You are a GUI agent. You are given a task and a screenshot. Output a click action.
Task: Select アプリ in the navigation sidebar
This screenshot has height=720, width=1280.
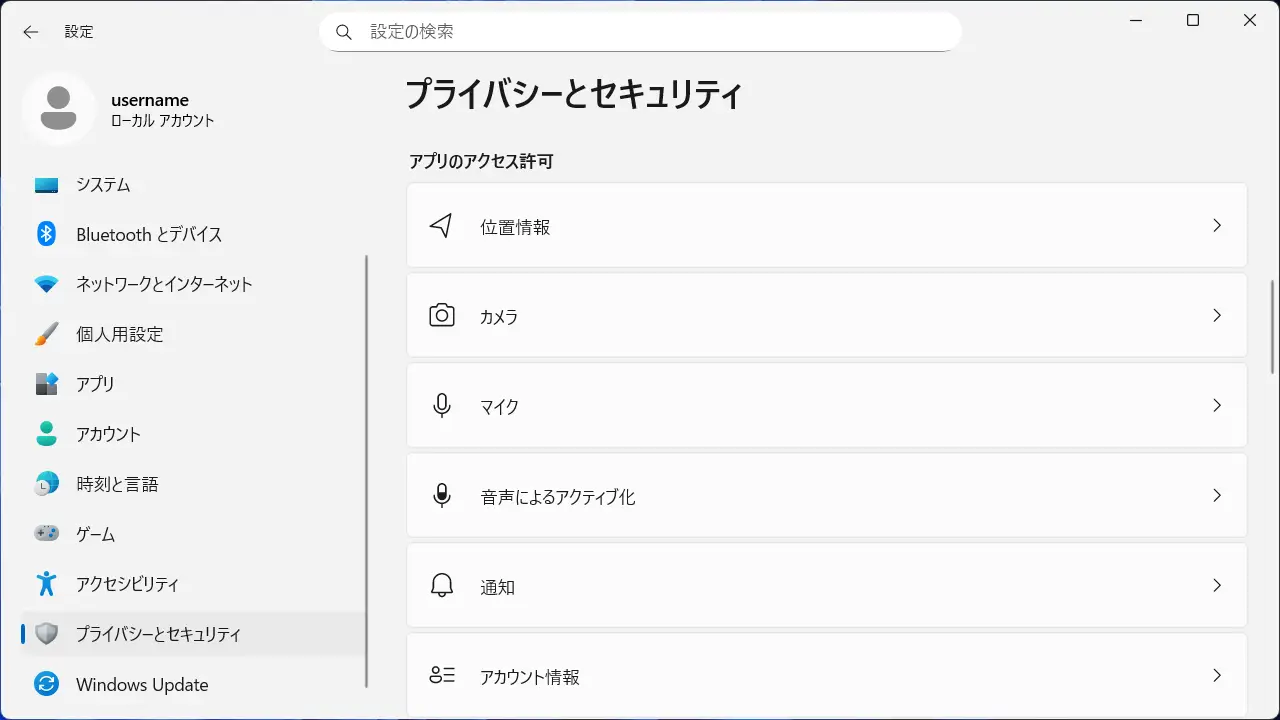[x=96, y=384]
